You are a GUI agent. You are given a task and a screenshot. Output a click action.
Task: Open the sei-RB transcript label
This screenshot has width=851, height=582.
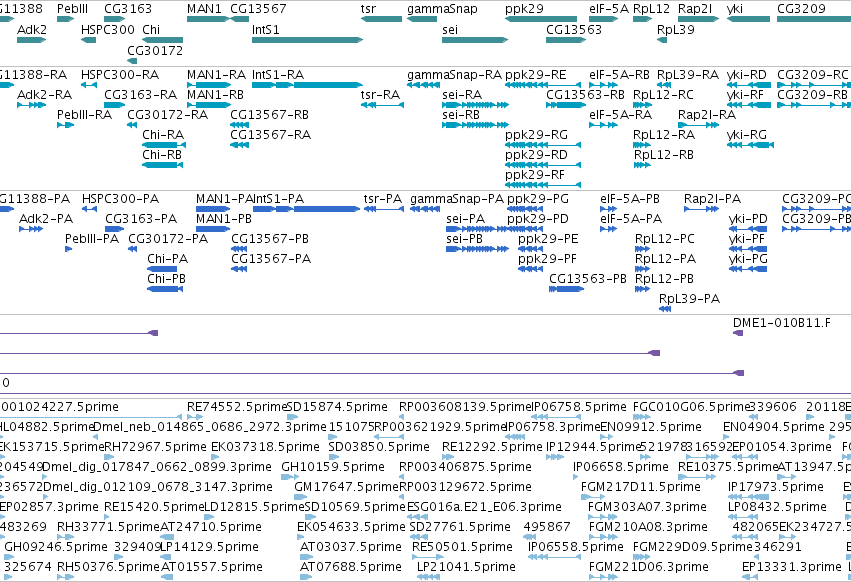(461, 115)
